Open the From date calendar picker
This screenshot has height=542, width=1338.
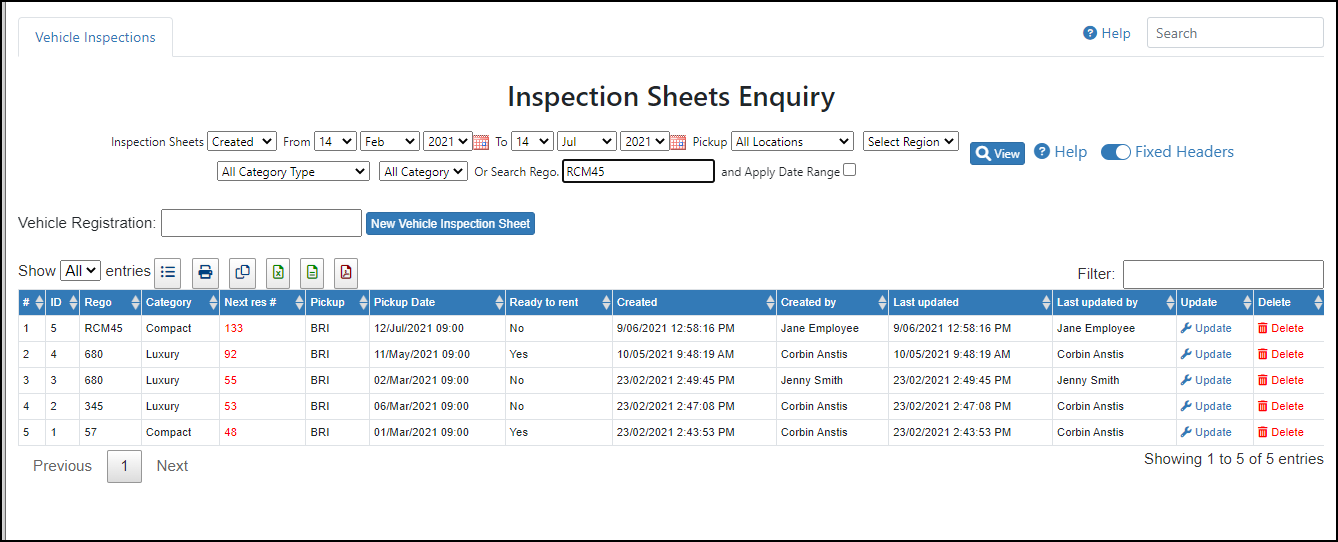[x=481, y=142]
